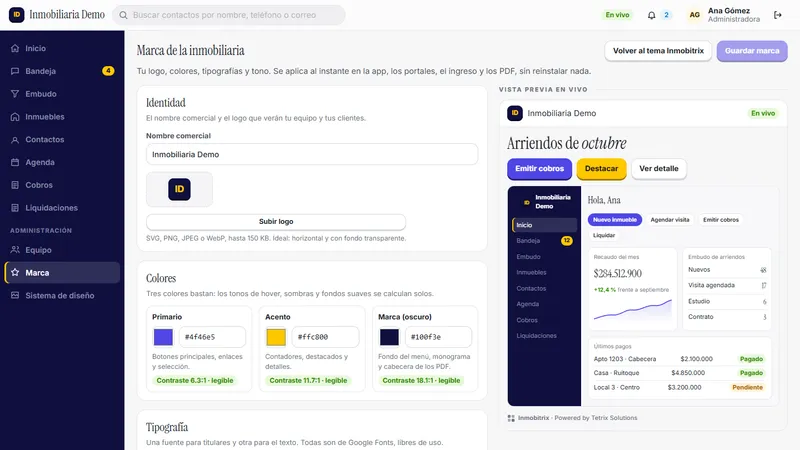The width and height of the screenshot is (800, 450).
Task: Click the Inmobitrix footer logo icon
Action: click(511, 418)
